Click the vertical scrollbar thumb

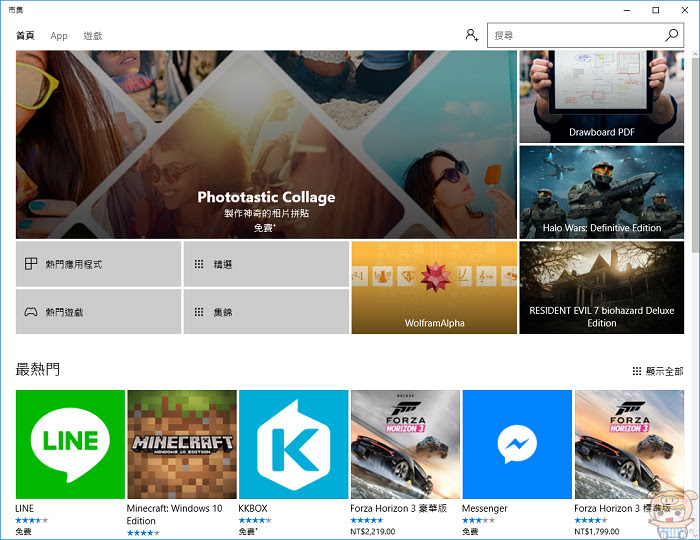(x=695, y=154)
